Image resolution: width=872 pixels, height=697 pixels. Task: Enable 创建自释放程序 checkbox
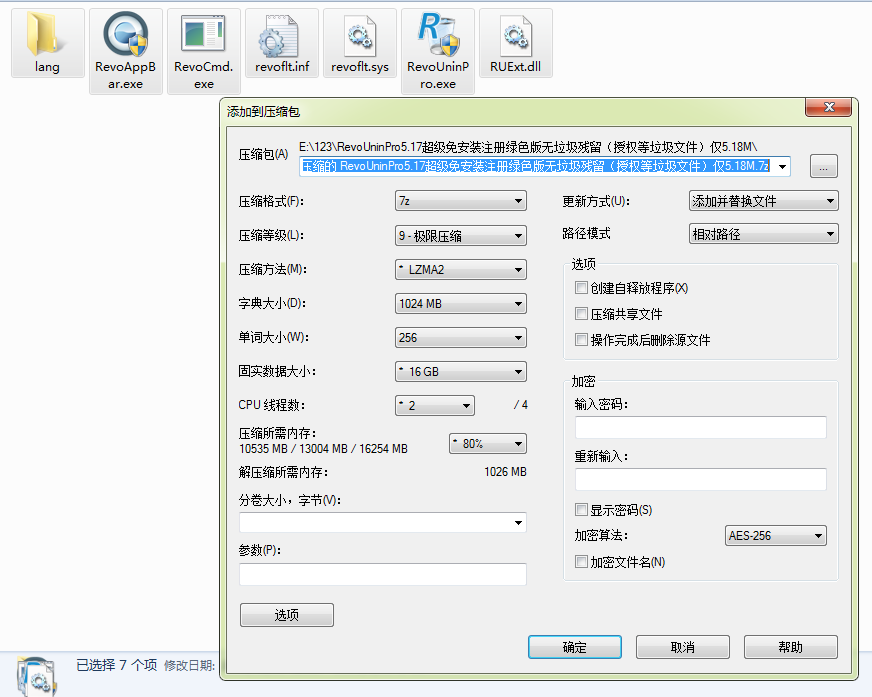coord(581,288)
